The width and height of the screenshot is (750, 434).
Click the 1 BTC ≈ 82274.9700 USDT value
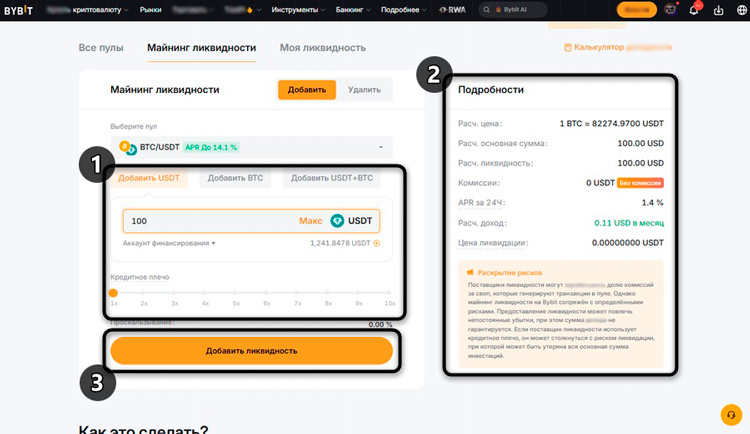click(612, 123)
